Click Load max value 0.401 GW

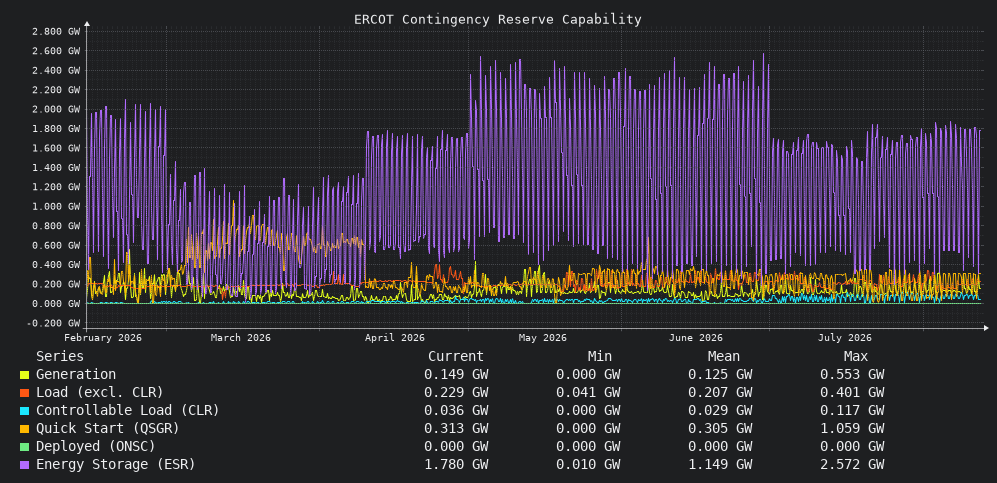click(852, 393)
